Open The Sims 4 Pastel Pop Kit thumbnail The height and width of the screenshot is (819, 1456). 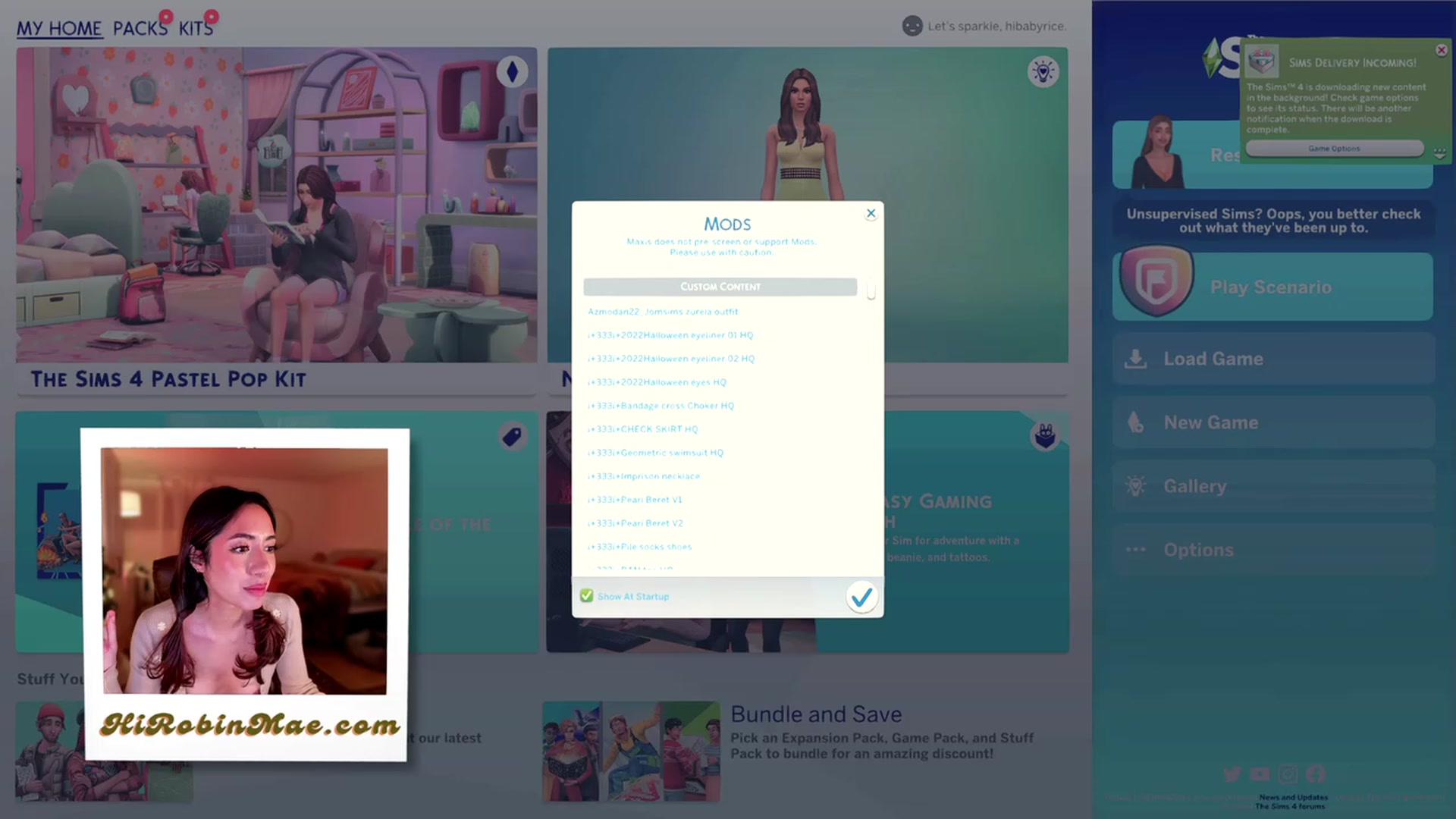(x=277, y=205)
